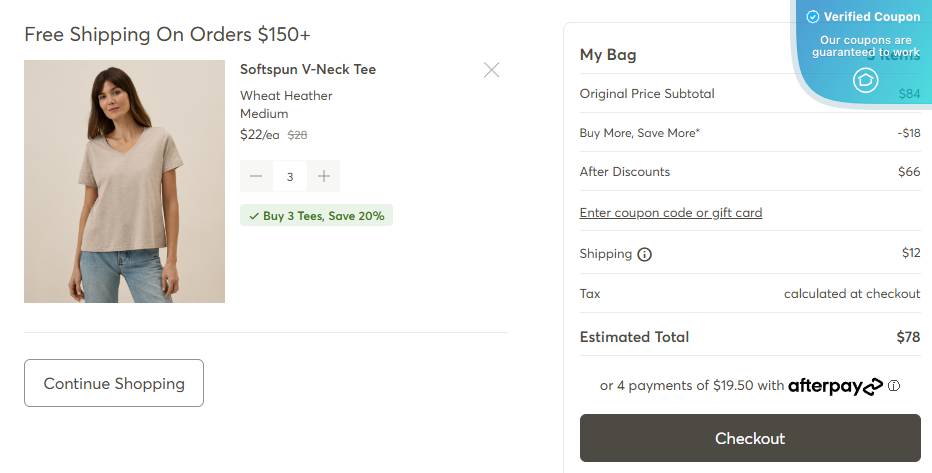Click the Wheat Heather color label
This screenshot has width=932, height=473.
286,96
